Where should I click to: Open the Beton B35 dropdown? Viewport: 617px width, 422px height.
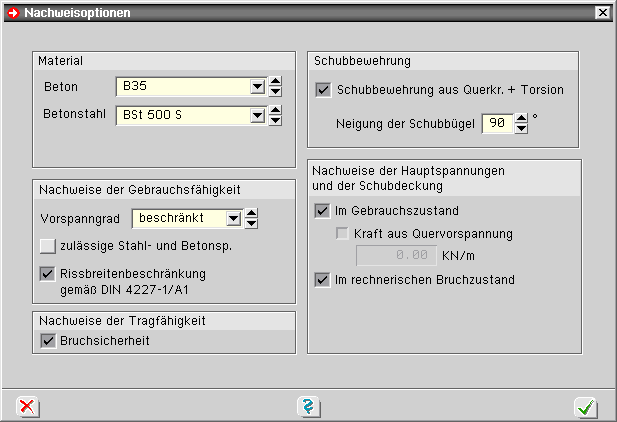click(257, 87)
